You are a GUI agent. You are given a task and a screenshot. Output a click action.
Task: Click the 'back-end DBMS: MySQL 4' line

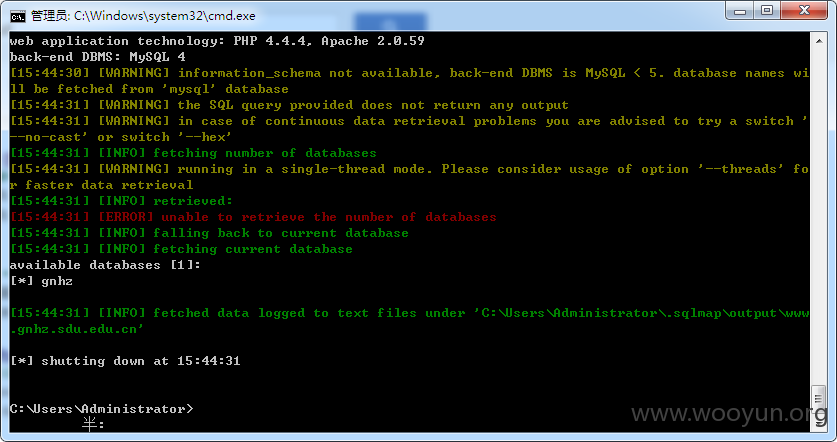tap(98, 57)
